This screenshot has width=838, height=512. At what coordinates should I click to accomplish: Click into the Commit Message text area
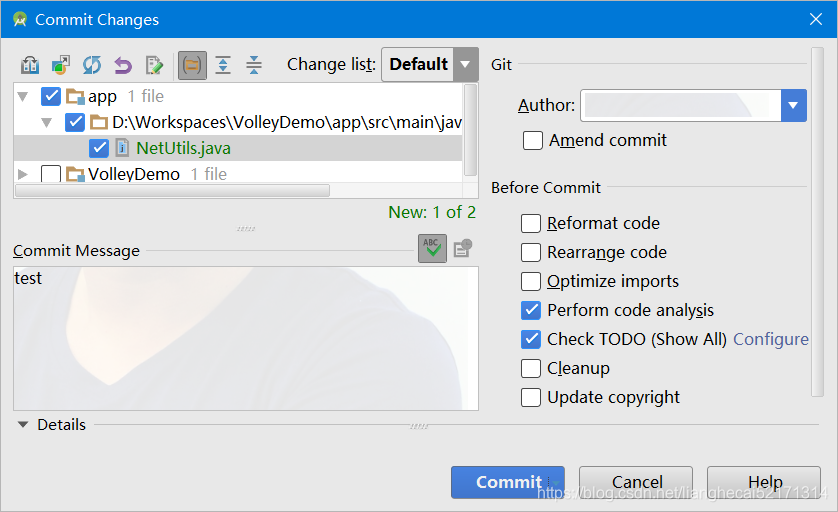(246, 339)
